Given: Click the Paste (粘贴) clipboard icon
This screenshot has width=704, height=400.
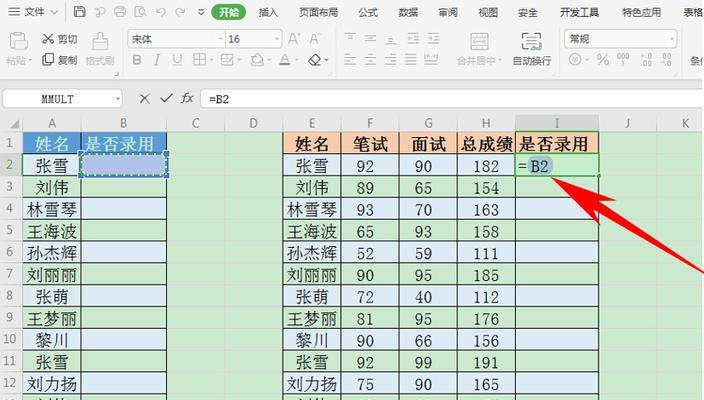Looking at the screenshot, I should 18,41.
